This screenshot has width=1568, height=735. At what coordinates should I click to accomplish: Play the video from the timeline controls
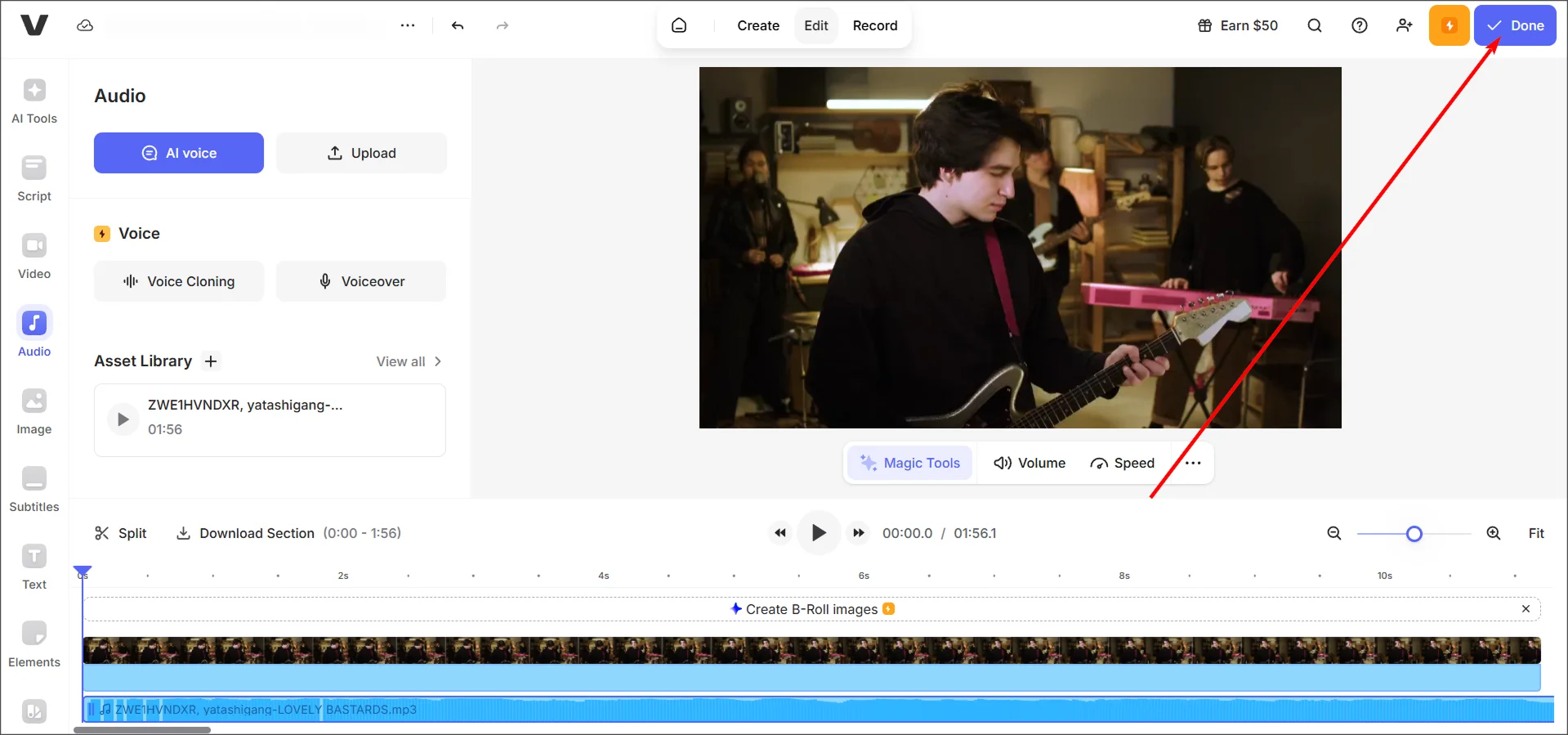click(x=818, y=534)
